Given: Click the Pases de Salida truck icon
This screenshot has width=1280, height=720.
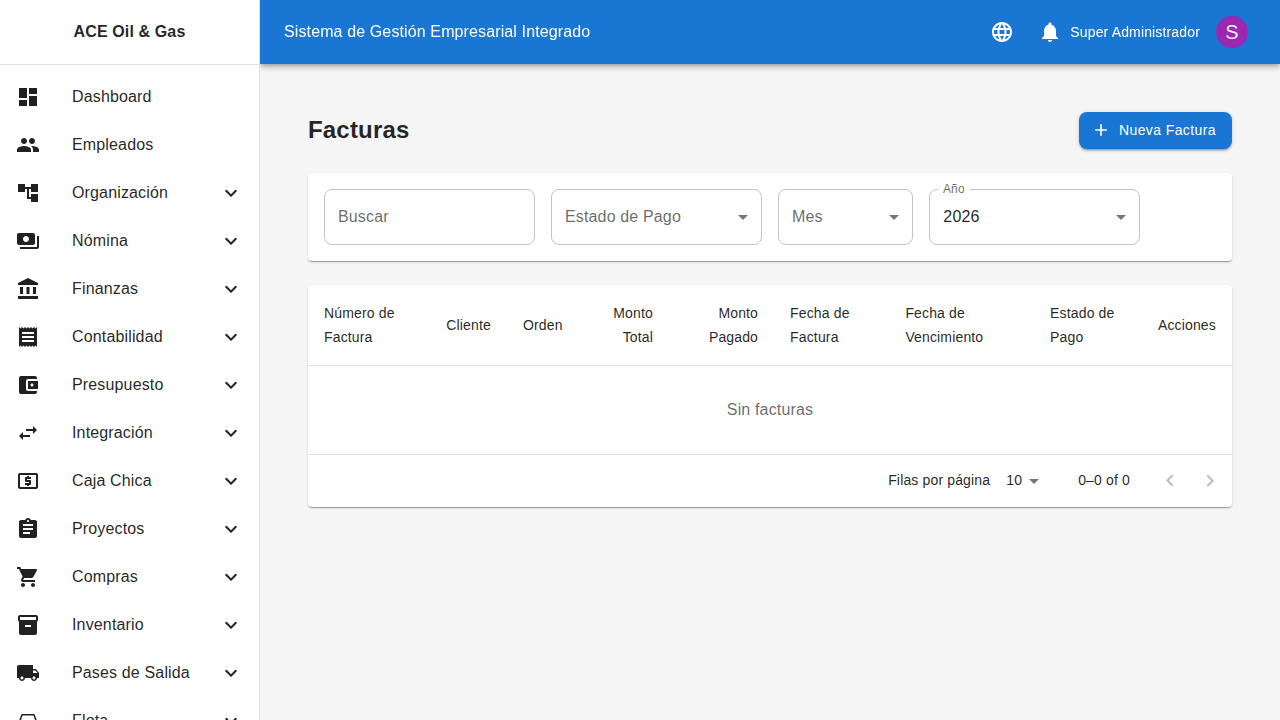Looking at the screenshot, I should click(x=28, y=673).
